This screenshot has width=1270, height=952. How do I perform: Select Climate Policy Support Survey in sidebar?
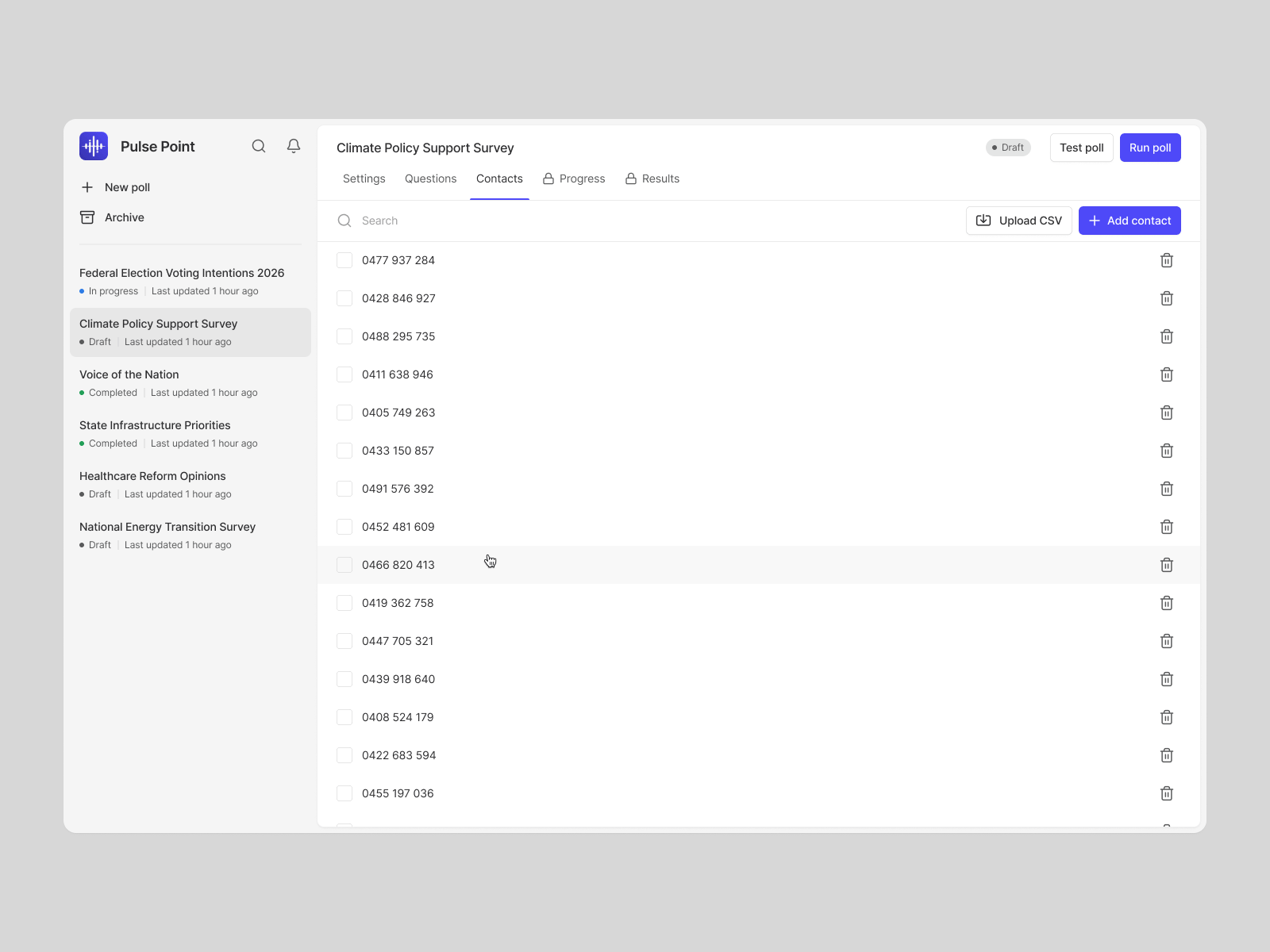point(190,332)
